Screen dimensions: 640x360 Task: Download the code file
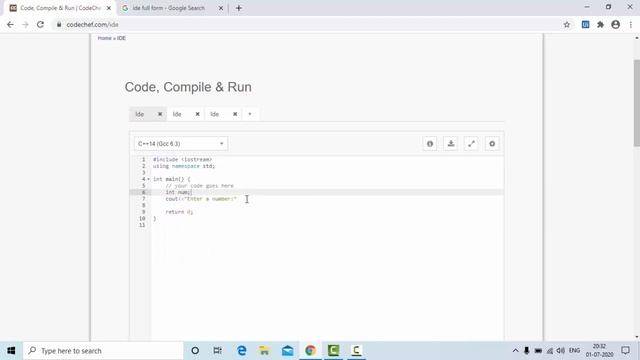click(x=451, y=144)
